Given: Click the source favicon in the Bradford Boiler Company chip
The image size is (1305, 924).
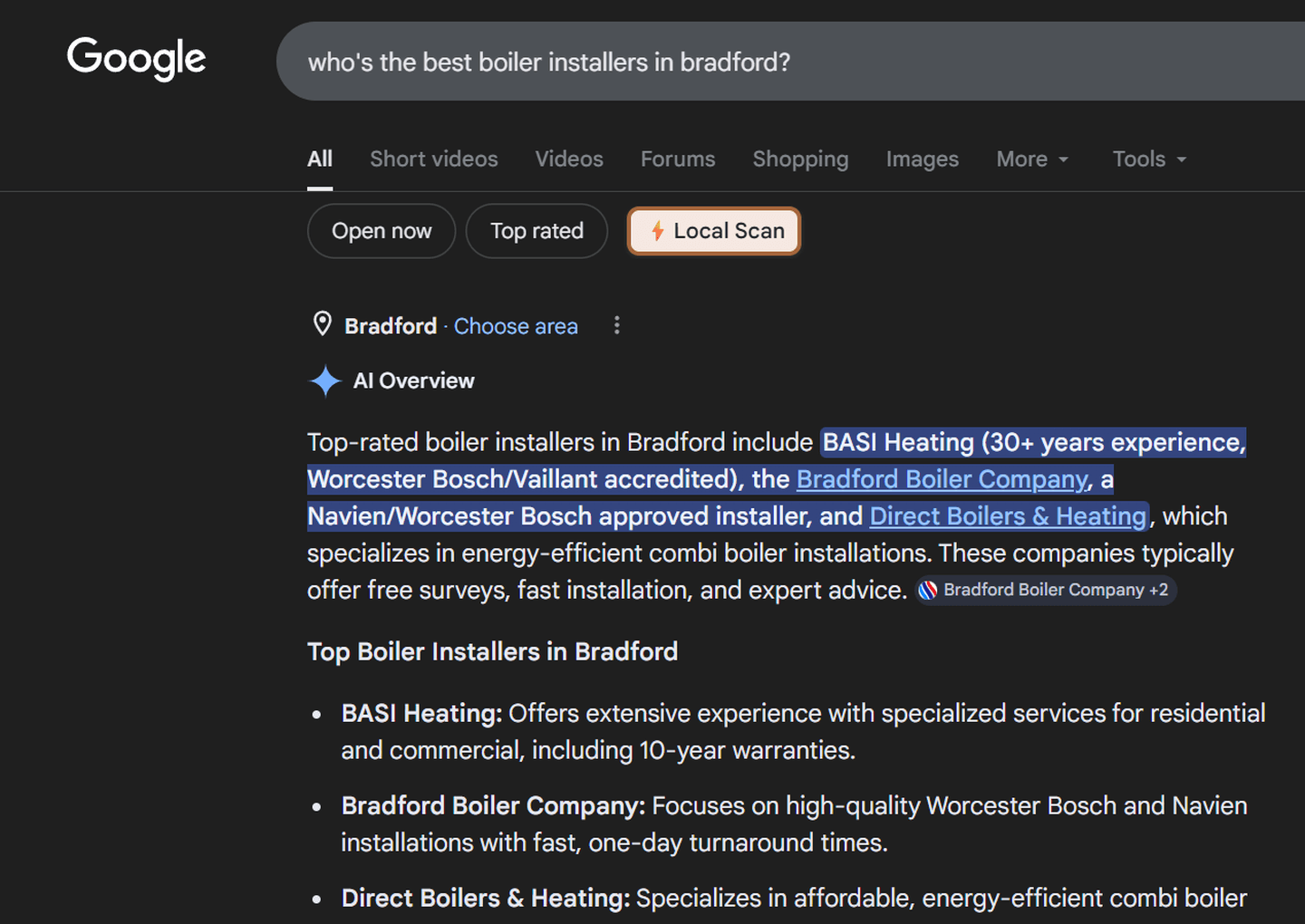Looking at the screenshot, I should tap(928, 591).
